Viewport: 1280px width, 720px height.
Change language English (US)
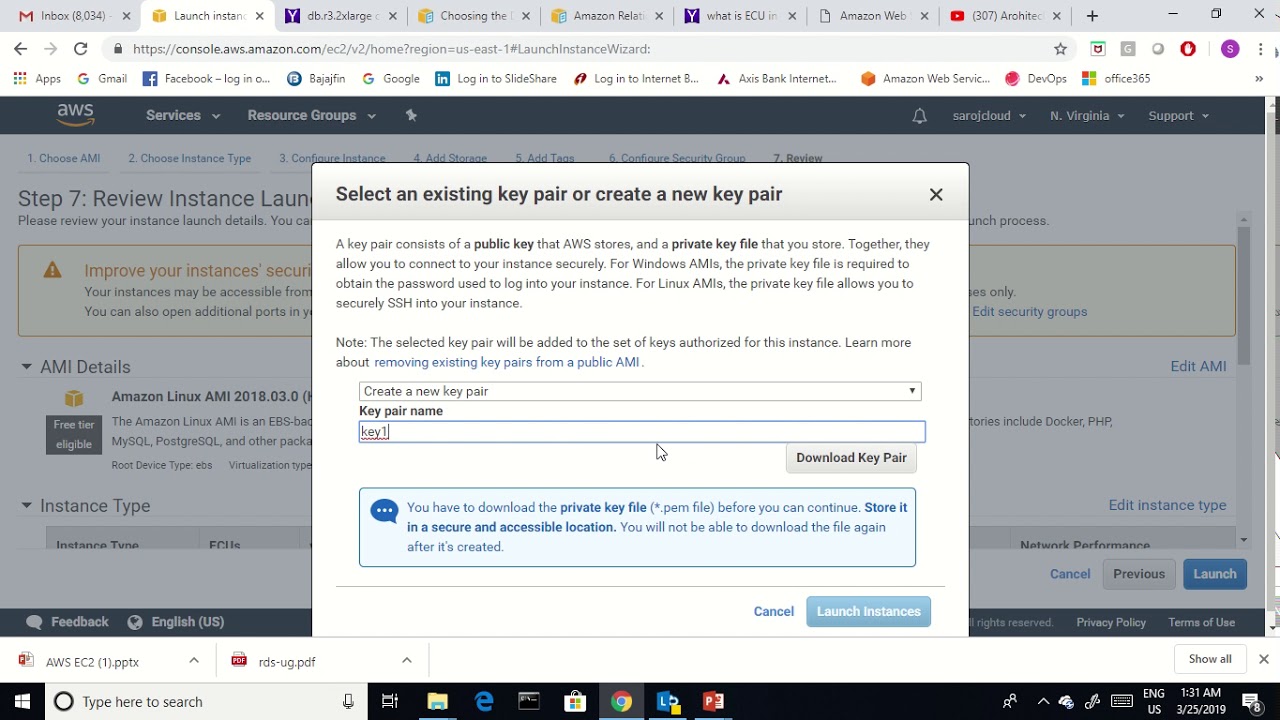(176, 622)
